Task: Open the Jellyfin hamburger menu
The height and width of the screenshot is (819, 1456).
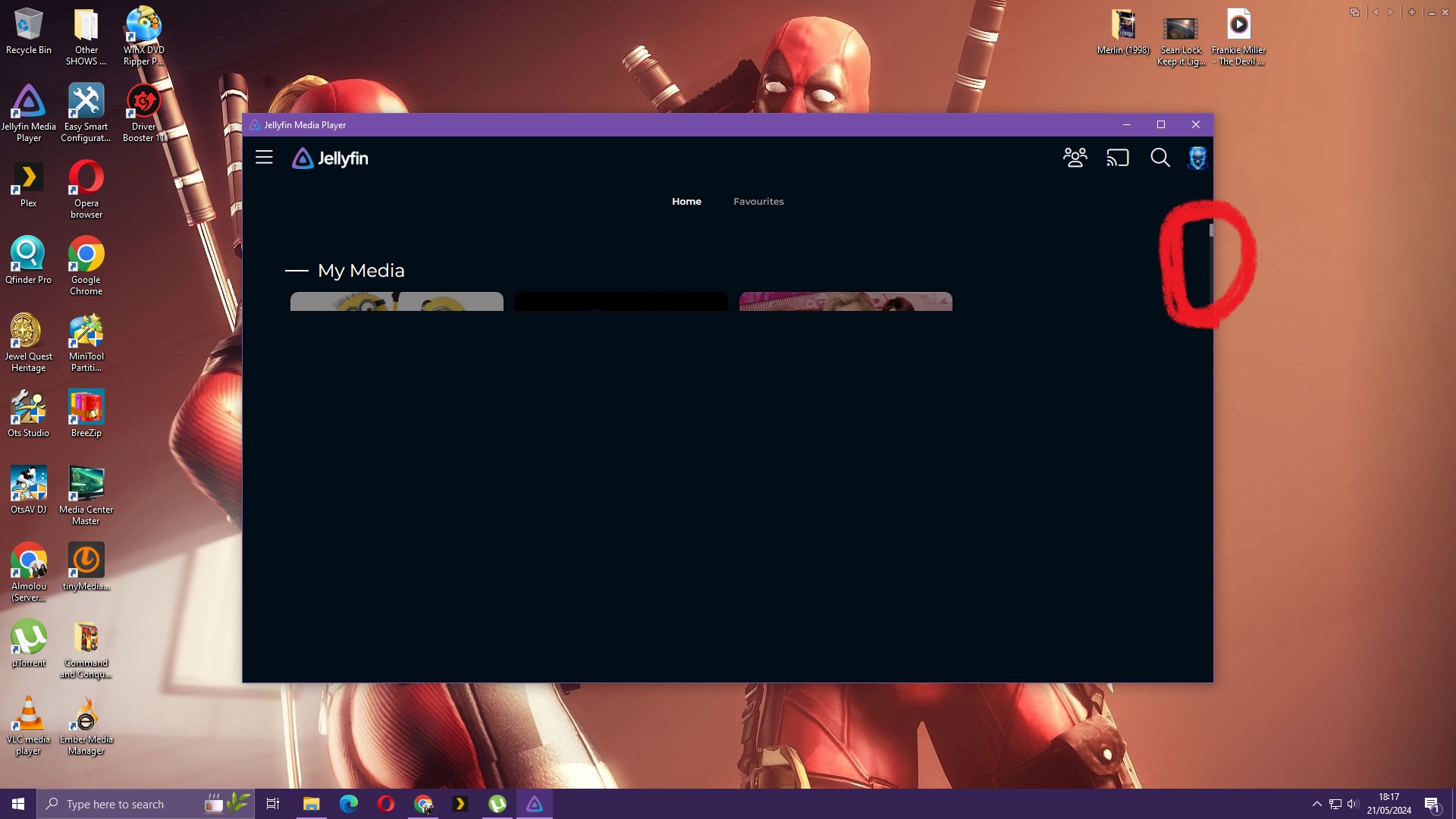Action: [x=264, y=158]
